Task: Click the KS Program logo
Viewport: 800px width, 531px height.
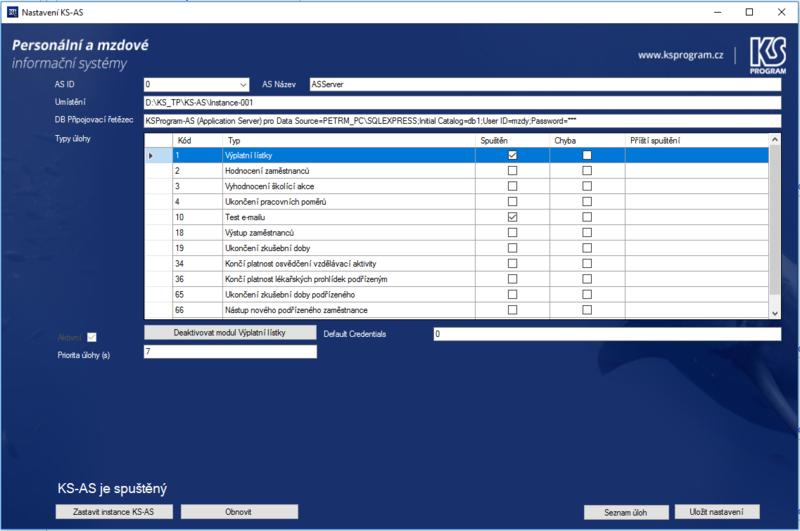Action: coord(768,55)
